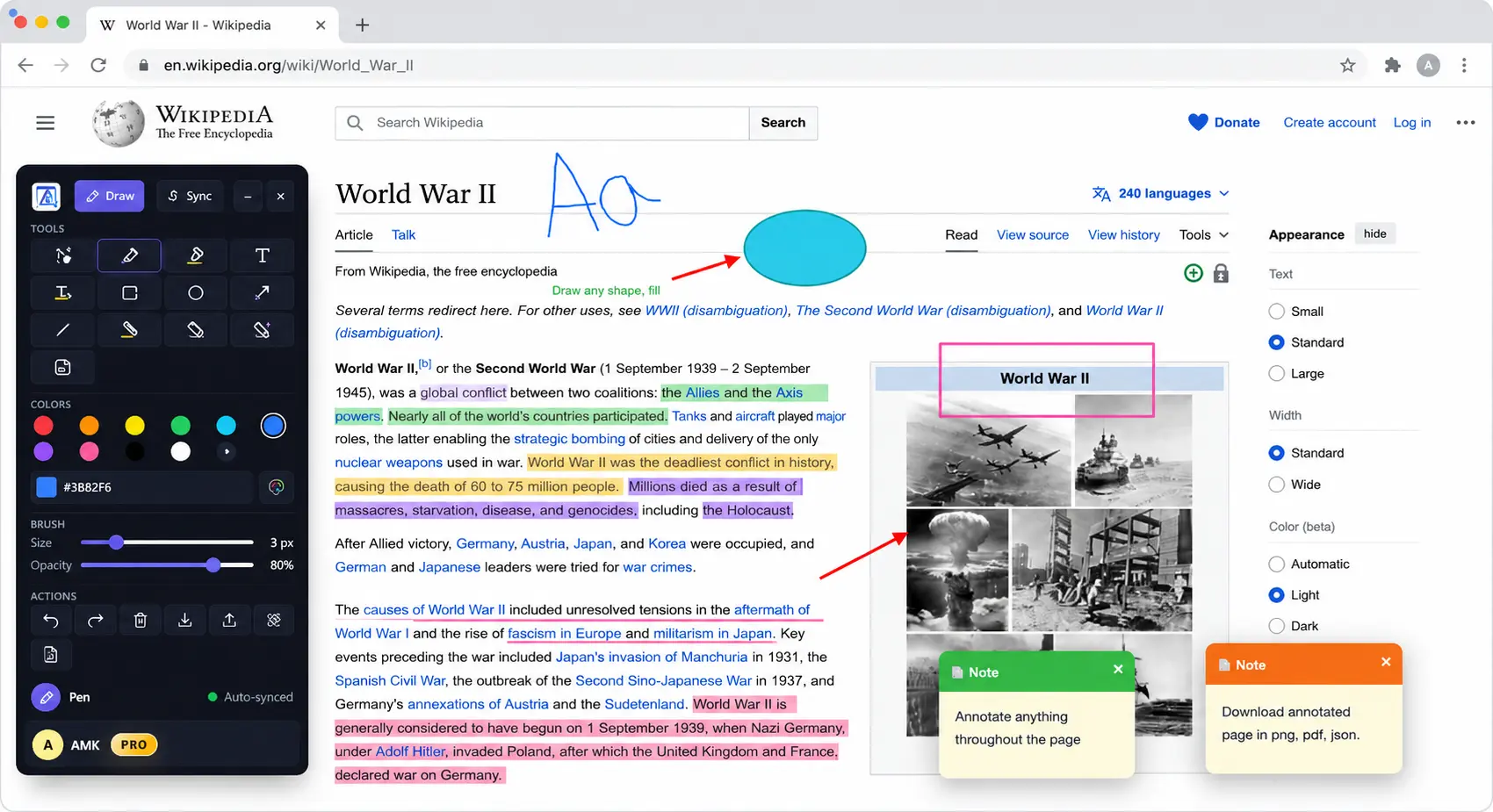Expand the 240 languages dropdown
1493x812 pixels.
coord(1160,193)
